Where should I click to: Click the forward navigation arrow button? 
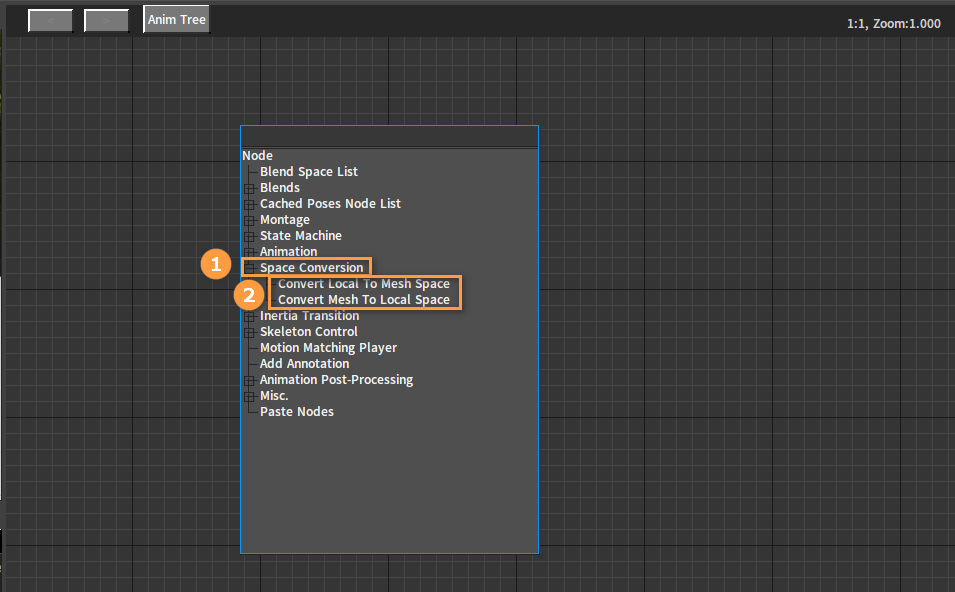click(106, 21)
